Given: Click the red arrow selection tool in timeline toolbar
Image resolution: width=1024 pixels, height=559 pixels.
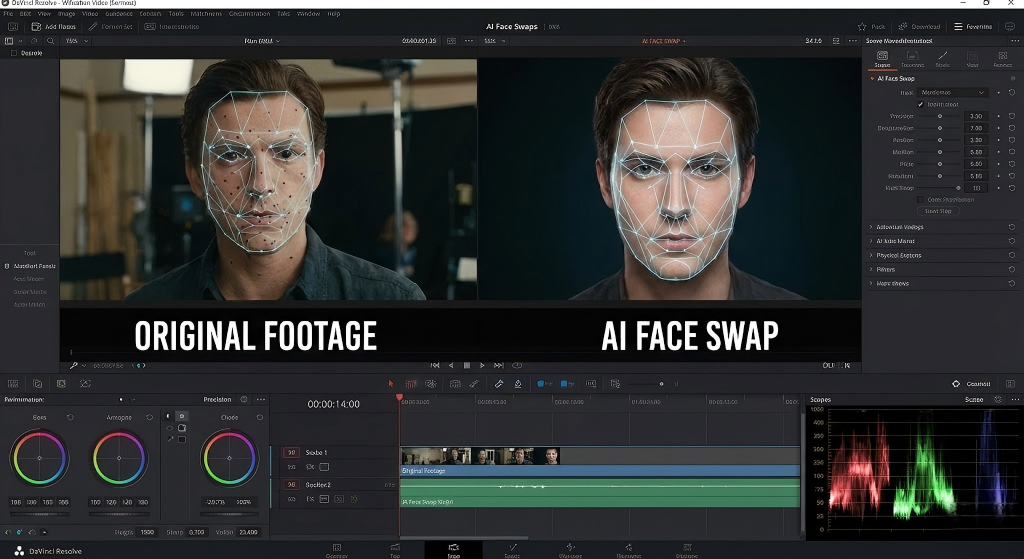Looking at the screenshot, I should [x=391, y=383].
